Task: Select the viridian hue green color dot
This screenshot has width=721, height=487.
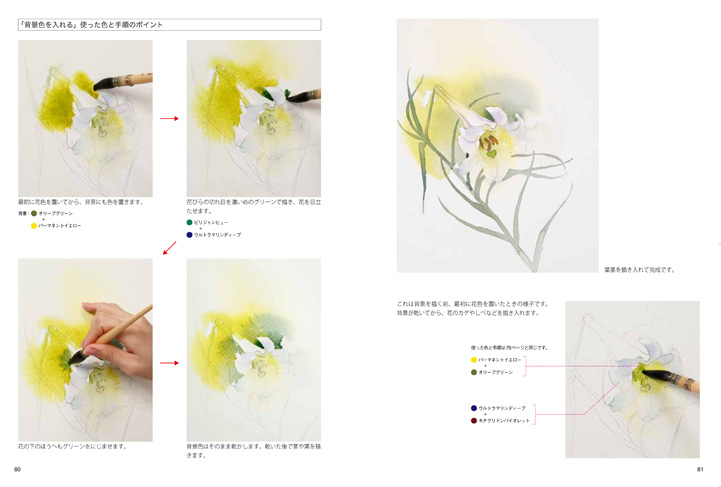Action: pyautogui.click(x=189, y=223)
